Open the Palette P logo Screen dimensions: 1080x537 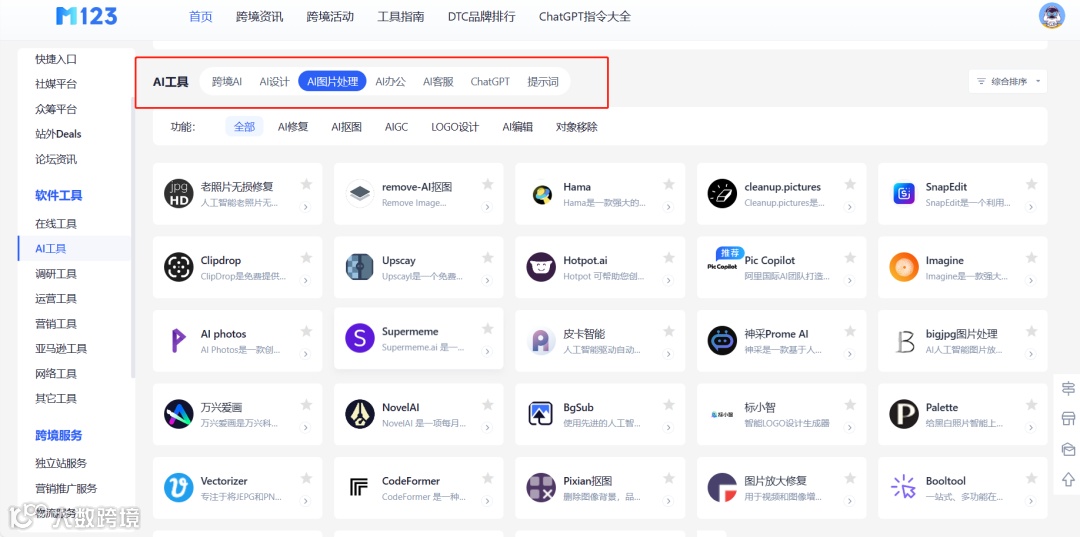coord(904,414)
